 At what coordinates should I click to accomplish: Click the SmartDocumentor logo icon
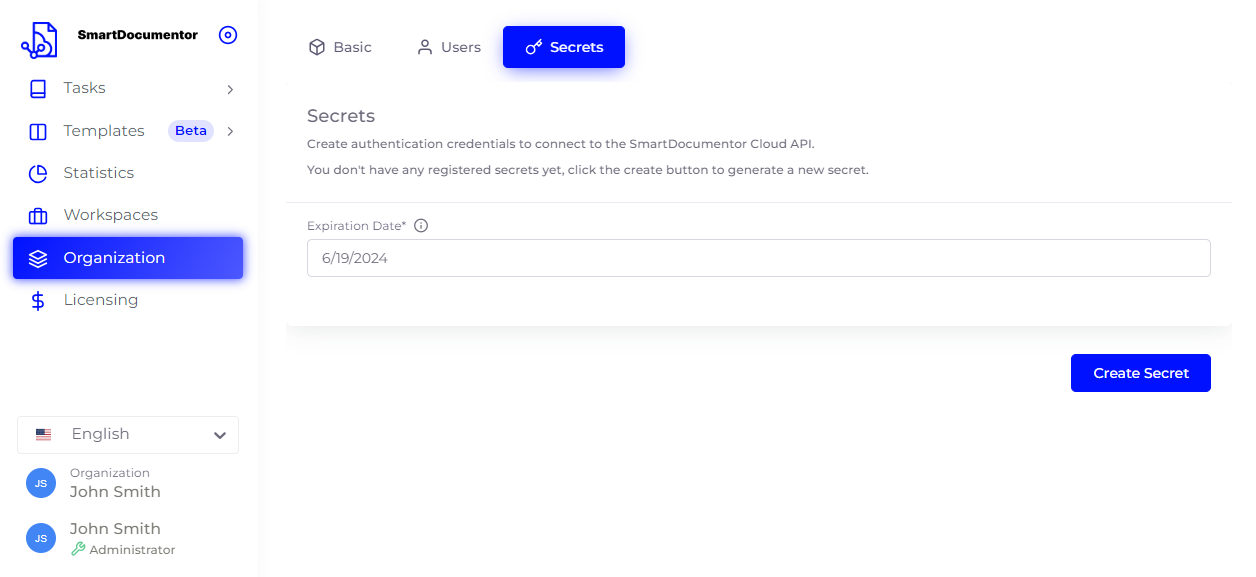click(39, 39)
